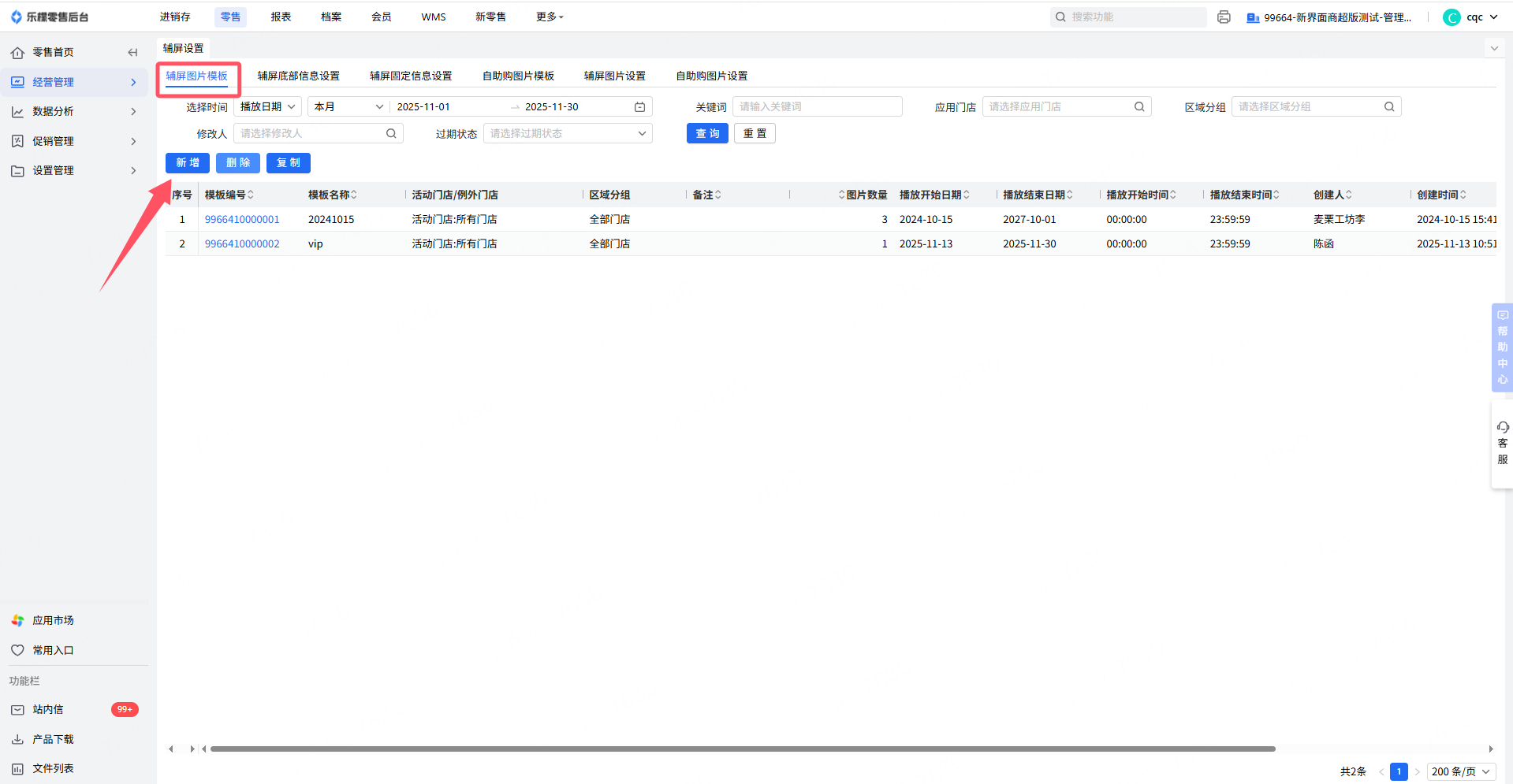Go to 零售首页 in the sidebar
Image resolution: width=1513 pixels, height=784 pixels.
53,52
